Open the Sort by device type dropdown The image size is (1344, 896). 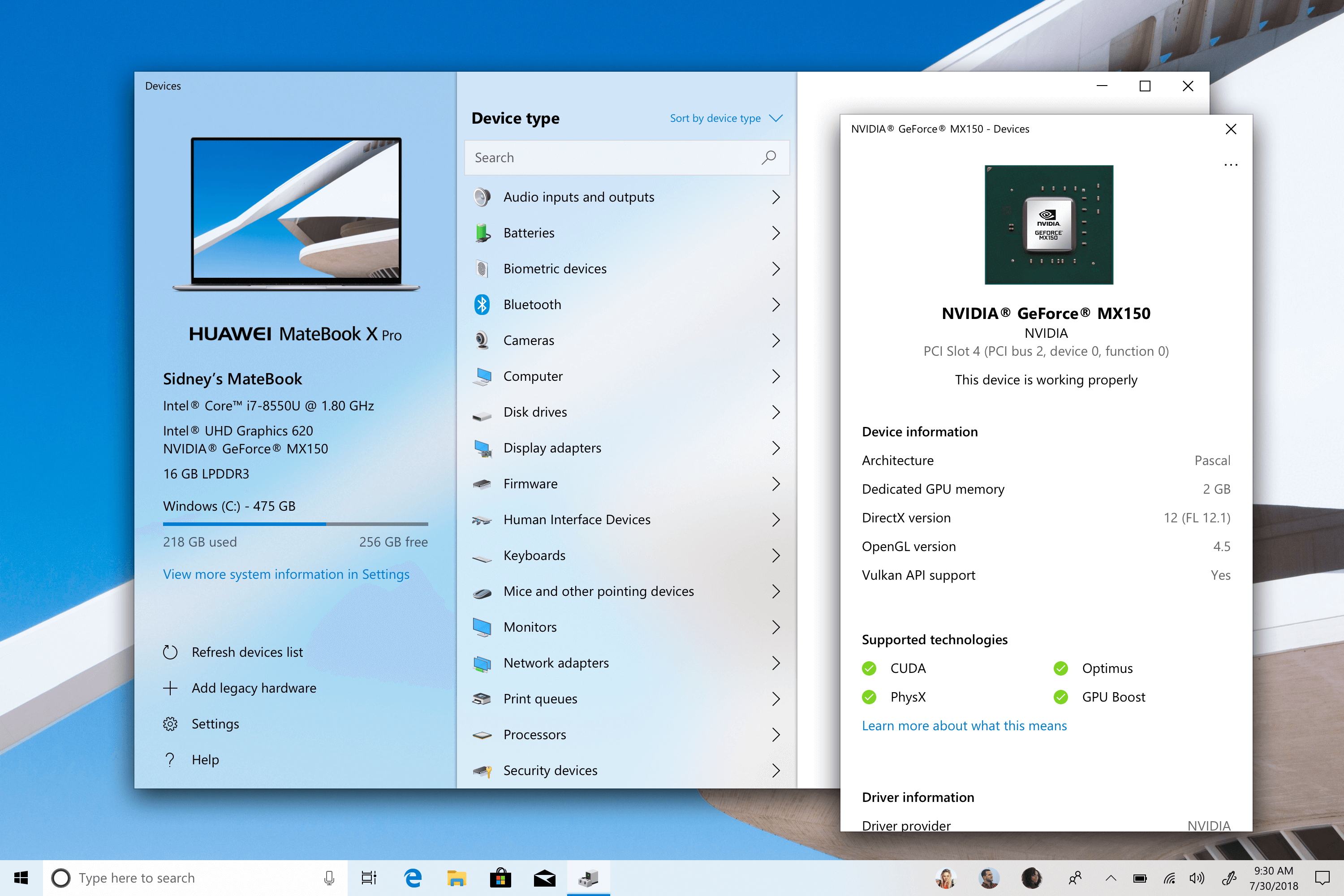coord(726,118)
